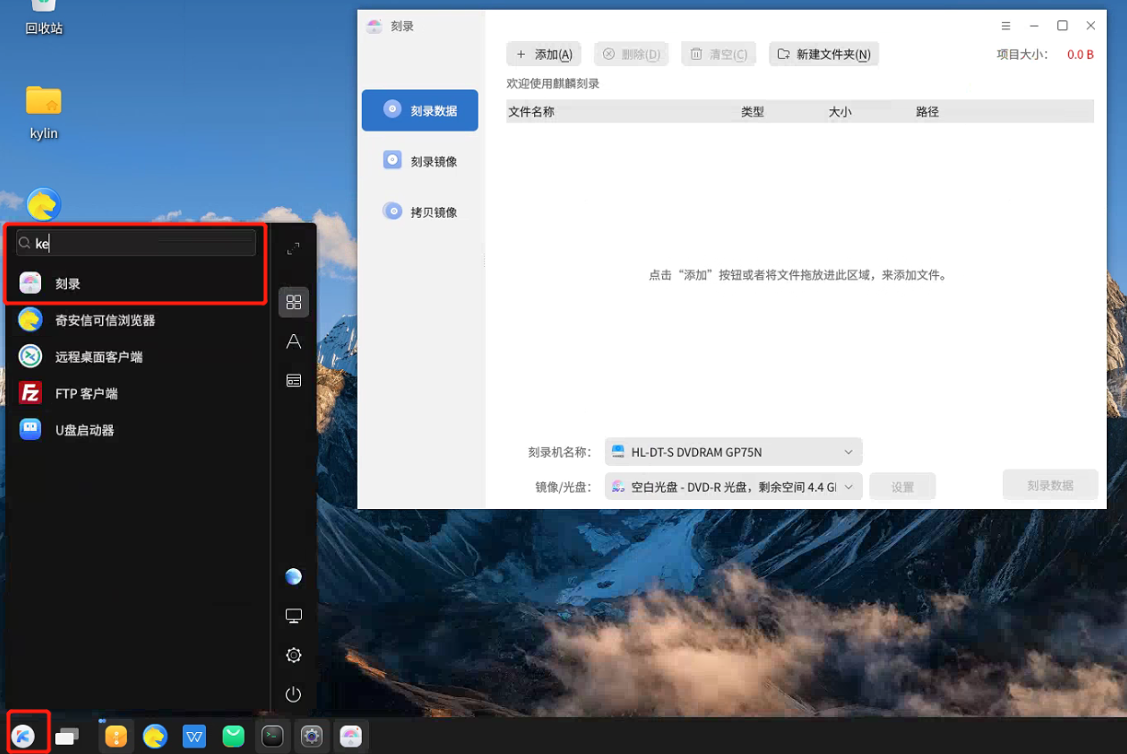
Task: Select the 刻录数据 tab
Action: tap(420, 110)
